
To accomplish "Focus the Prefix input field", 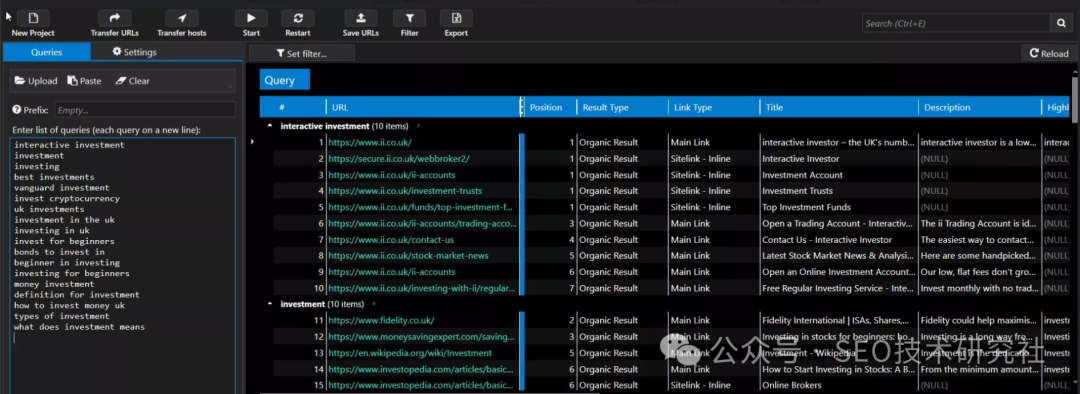I will coord(145,110).
